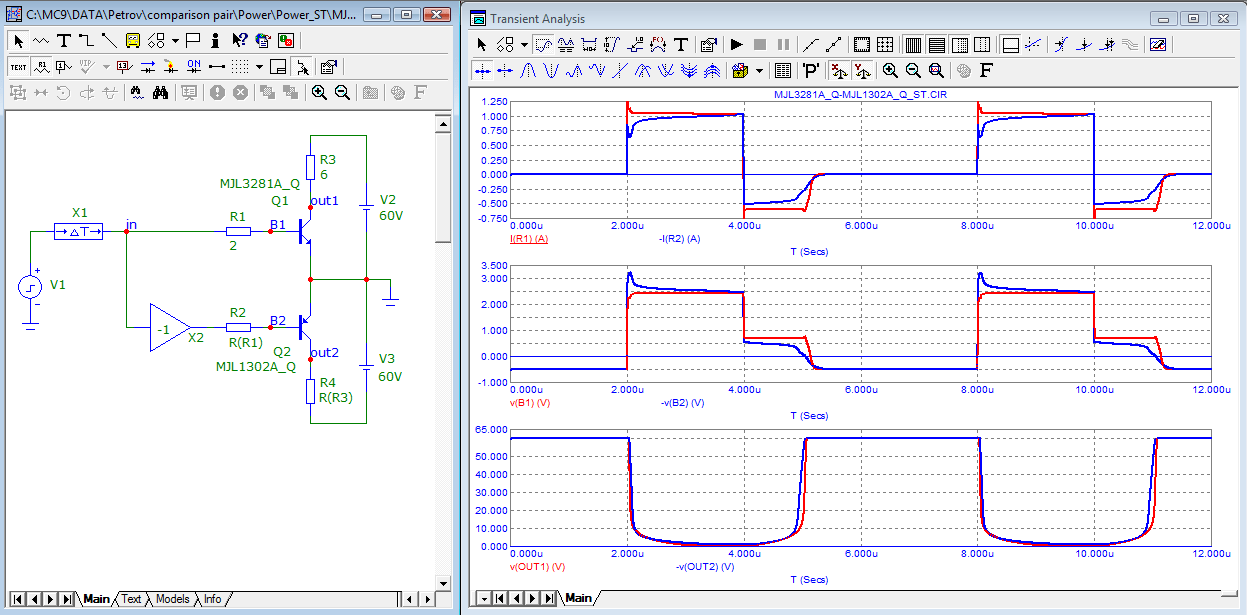Click the yellow Bus mode icon
This screenshot has width=1247, height=615.
tap(132, 40)
